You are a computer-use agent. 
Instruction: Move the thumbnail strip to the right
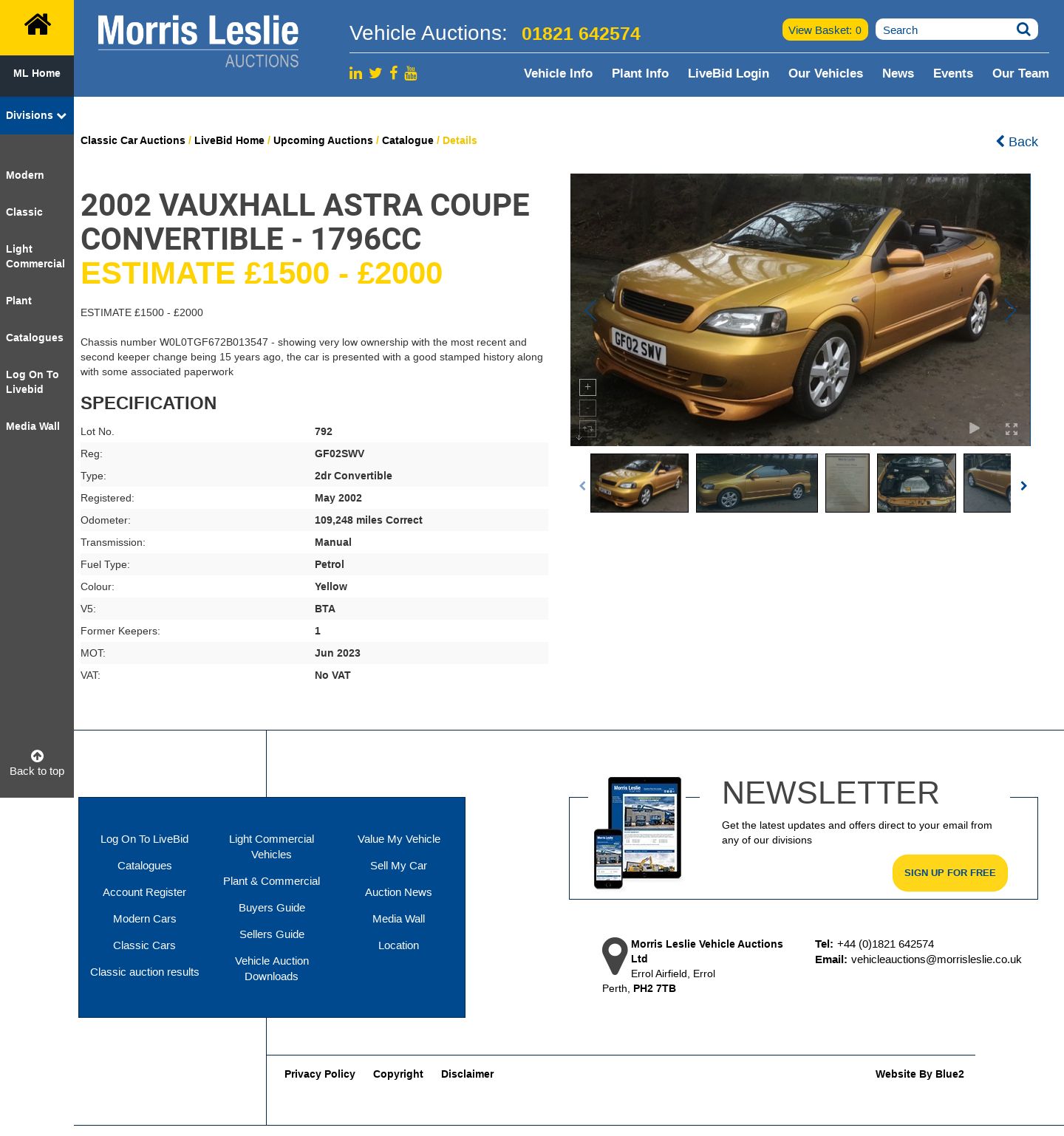click(x=1023, y=485)
